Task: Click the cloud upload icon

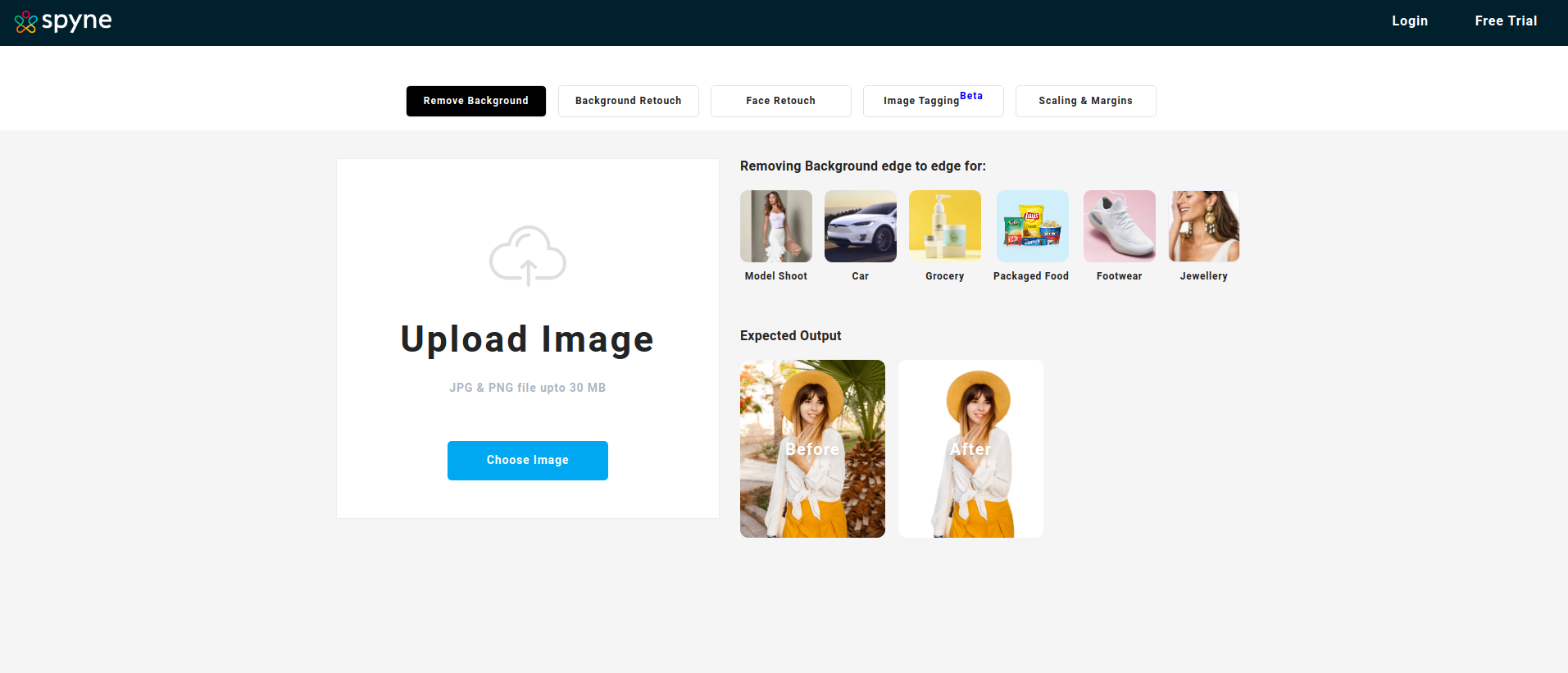Action: coord(527,256)
